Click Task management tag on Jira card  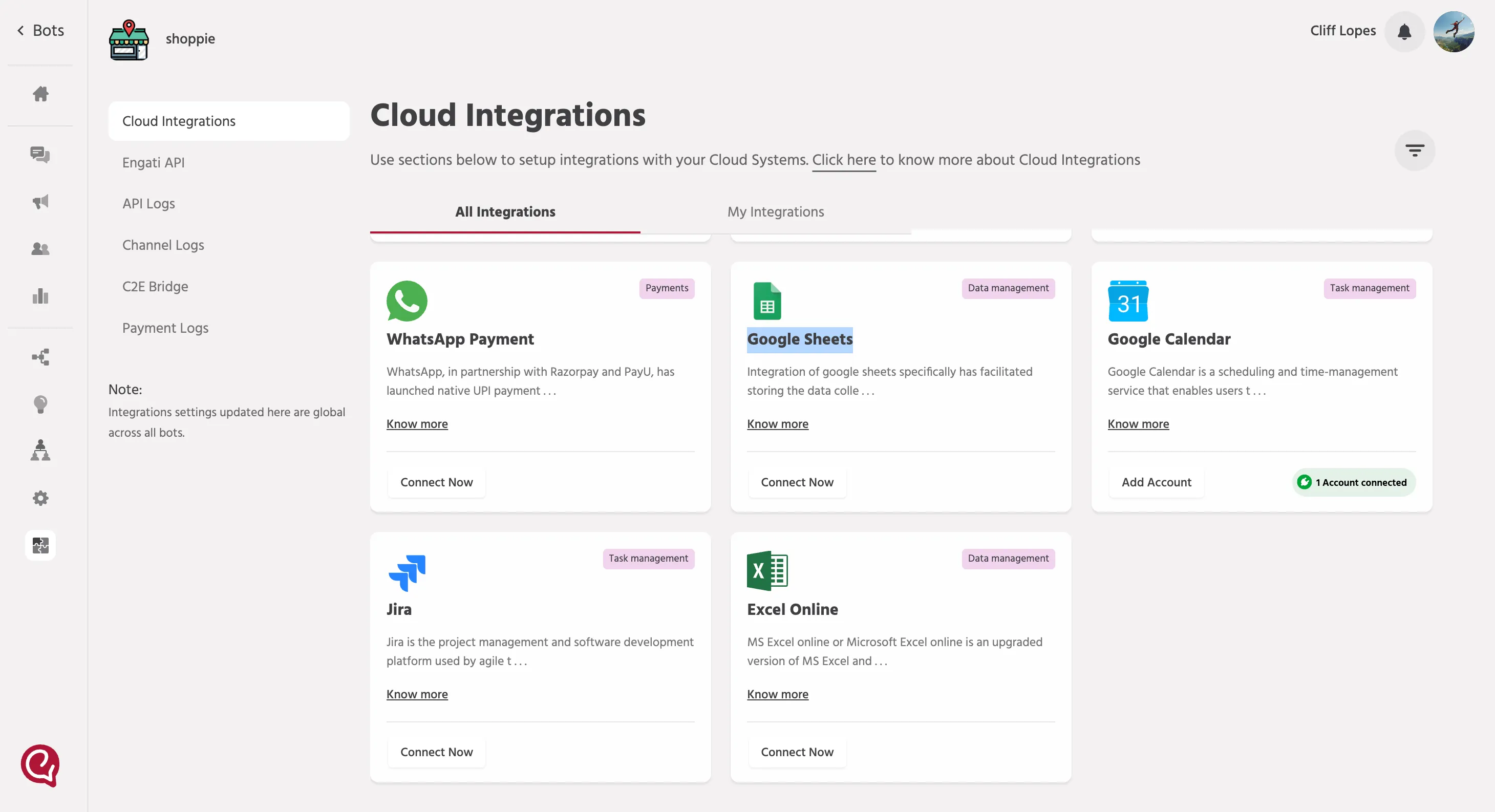(648, 559)
